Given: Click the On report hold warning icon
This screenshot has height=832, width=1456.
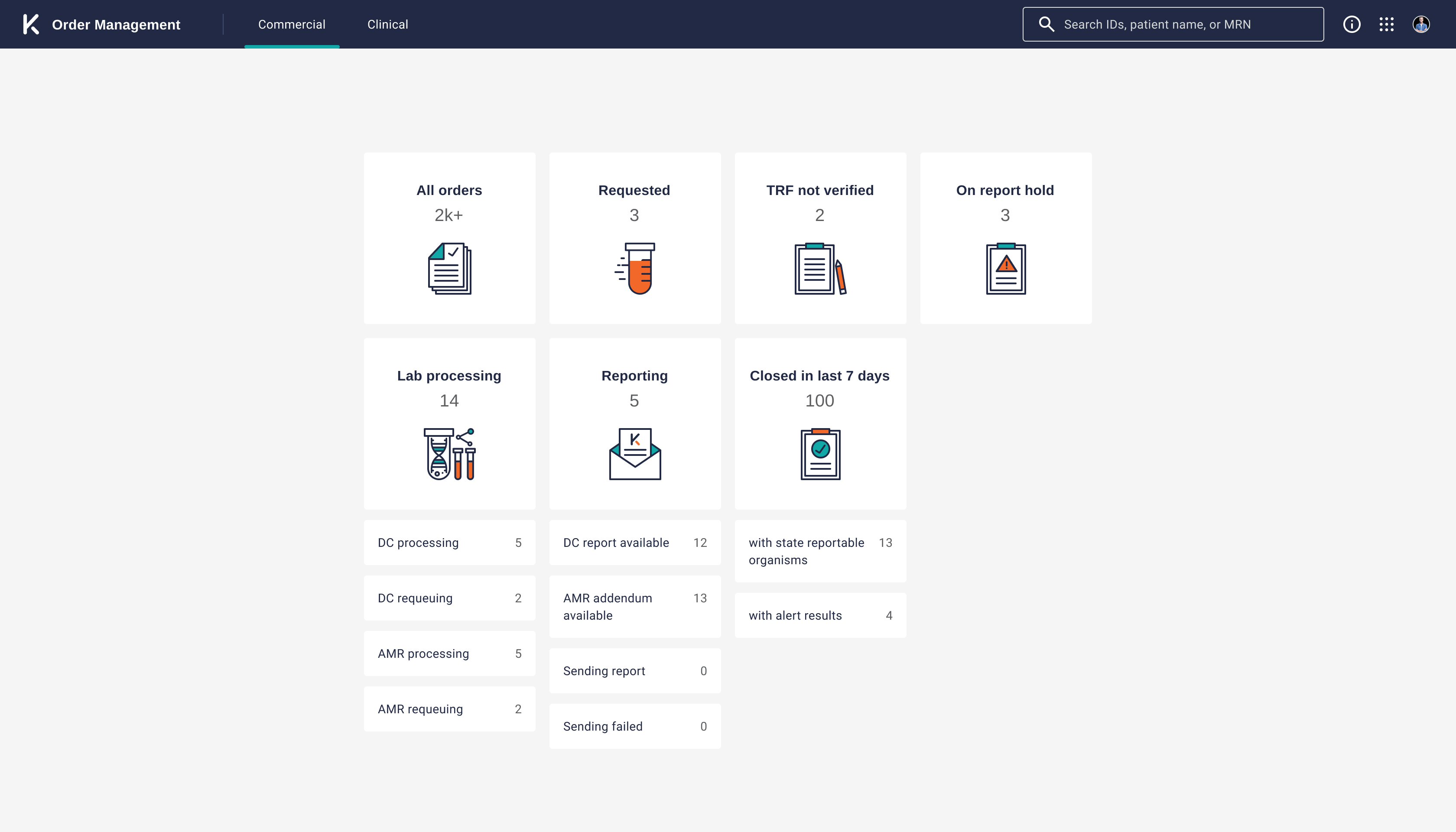Looking at the screenshot, I should tap(1006, 269).
